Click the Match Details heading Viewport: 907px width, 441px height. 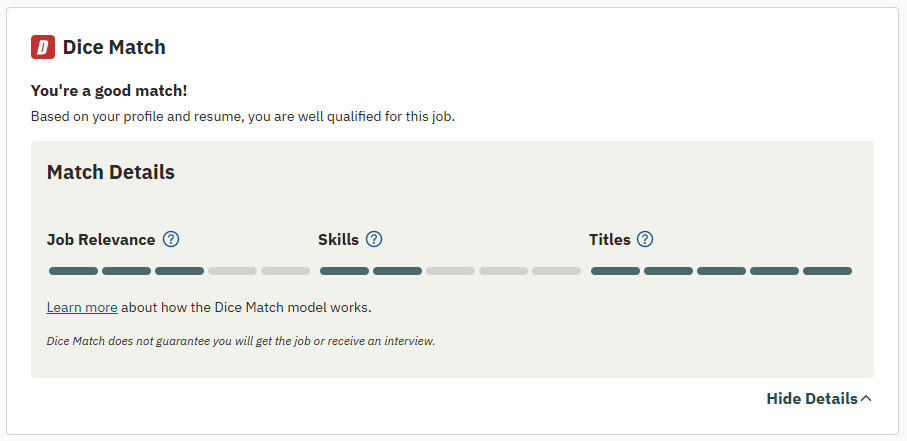(111, 172)
